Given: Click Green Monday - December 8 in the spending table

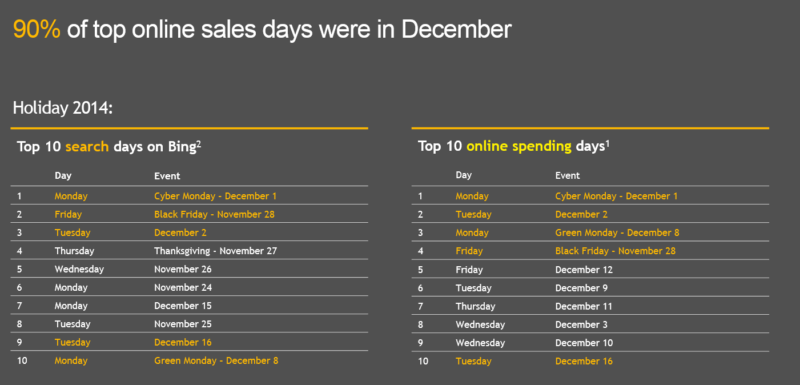Looking at the screenshot, I should click(617, 233).
